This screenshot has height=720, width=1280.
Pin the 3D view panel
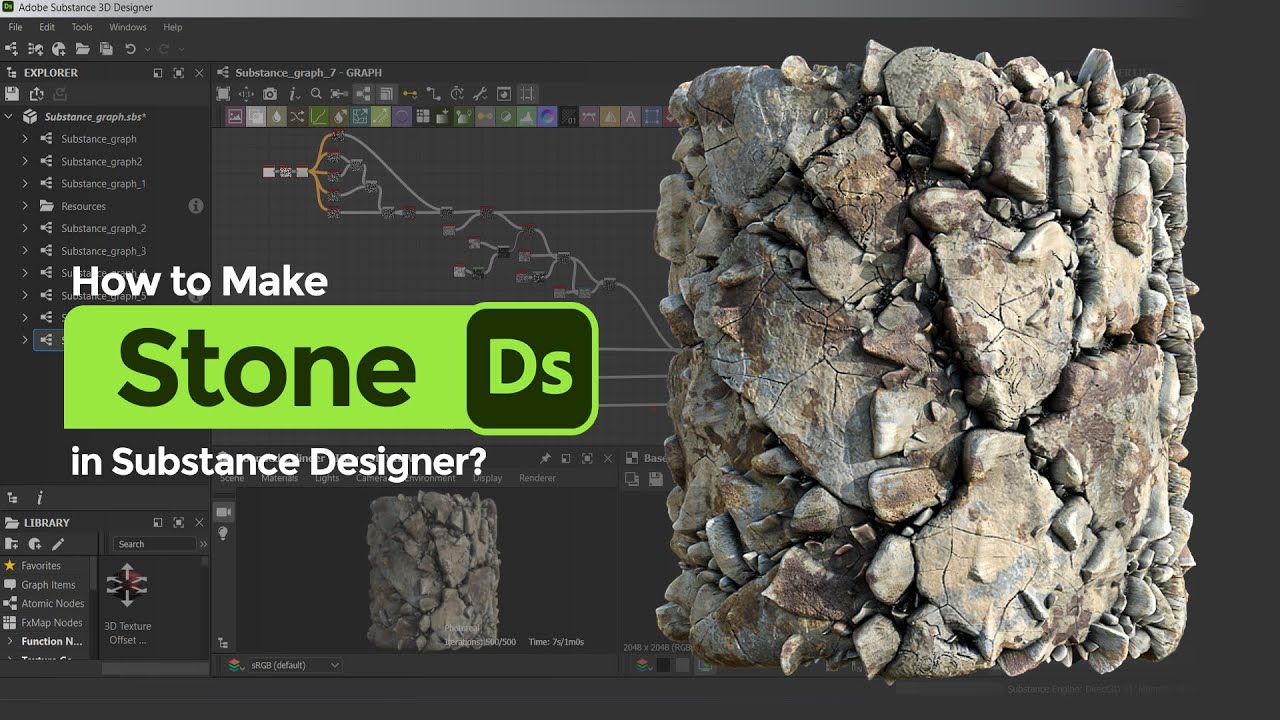pyautogui.click(x=545, y=458)
